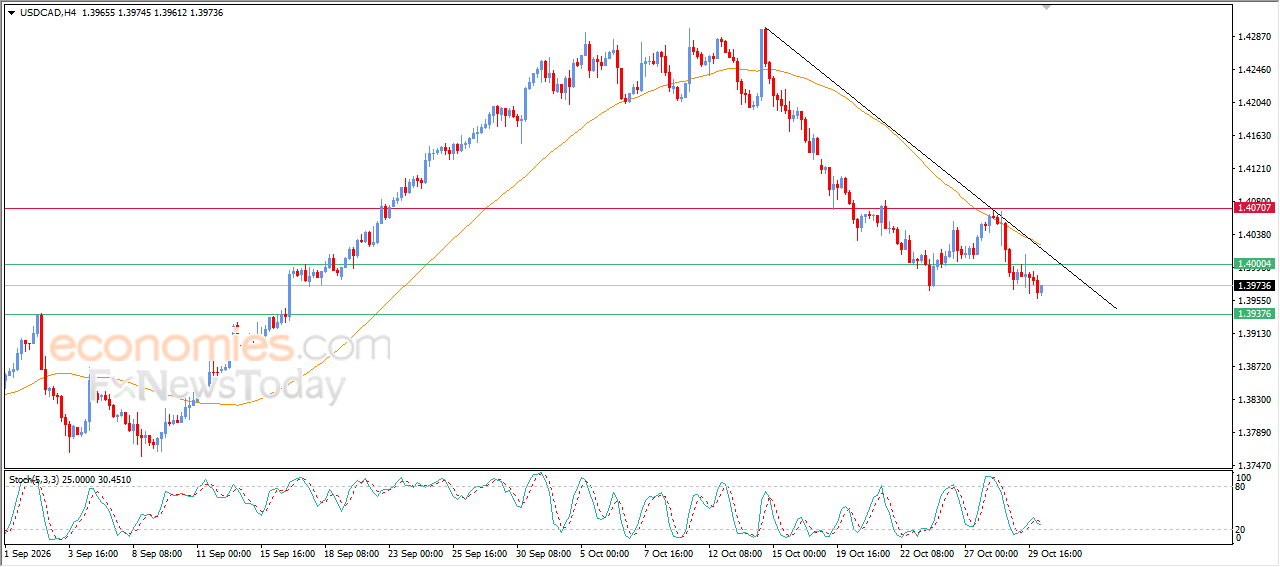The height and width of the screenshot is (567, 1280).
Task: Click the 1.37890 price scale value
Action: (x=1254, y=433)
